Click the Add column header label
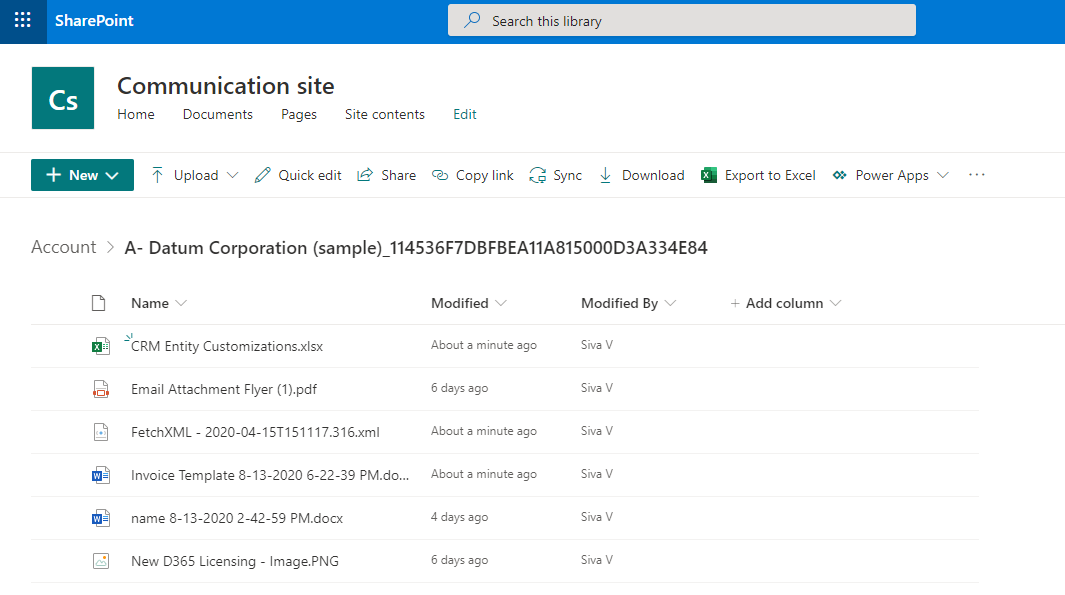Viewport: 1065px width, 595px height. (784, 304)
